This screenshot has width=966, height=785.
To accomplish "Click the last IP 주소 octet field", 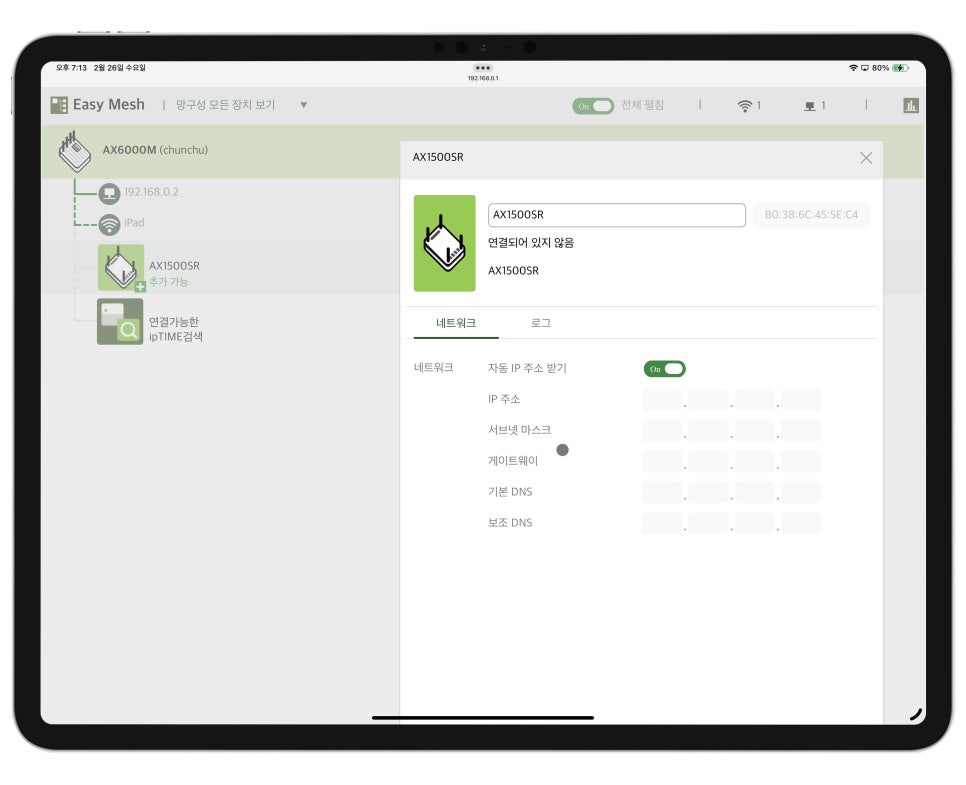I will [801, 400].
